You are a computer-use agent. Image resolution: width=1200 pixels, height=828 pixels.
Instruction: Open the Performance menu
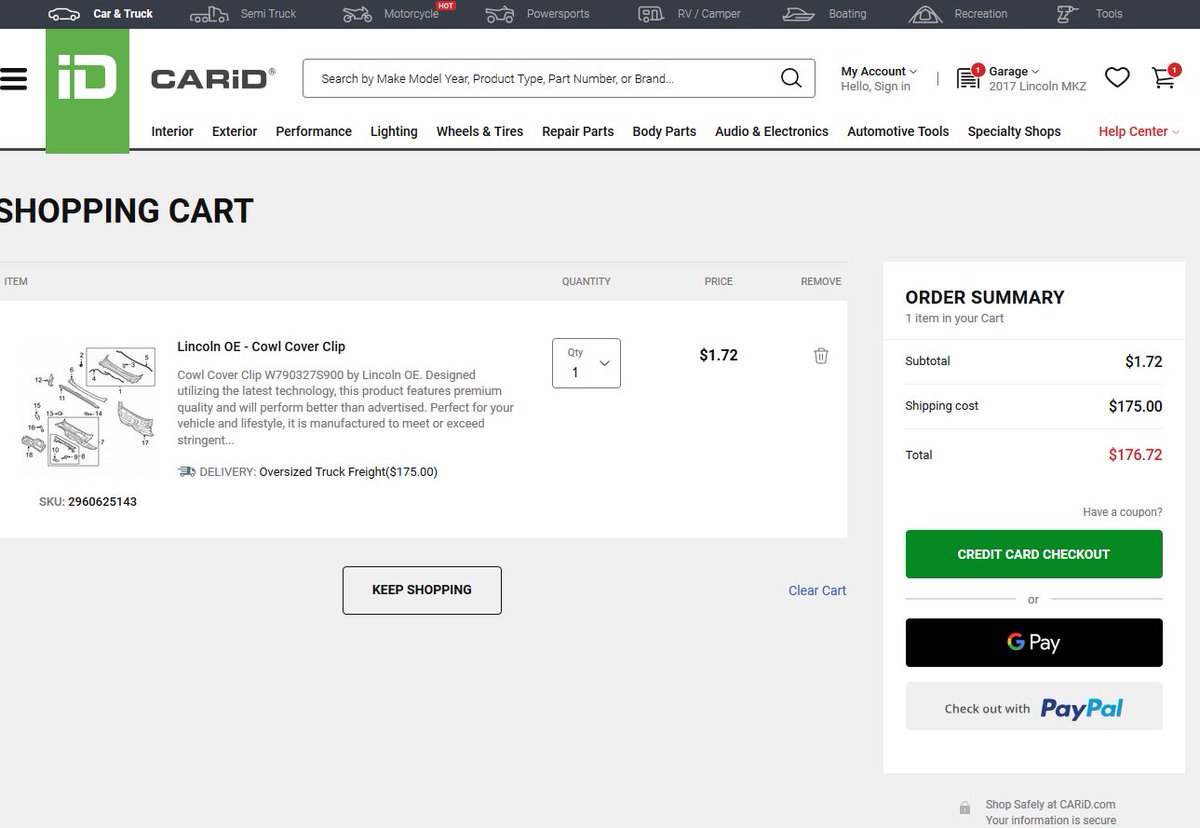(314, 131)
